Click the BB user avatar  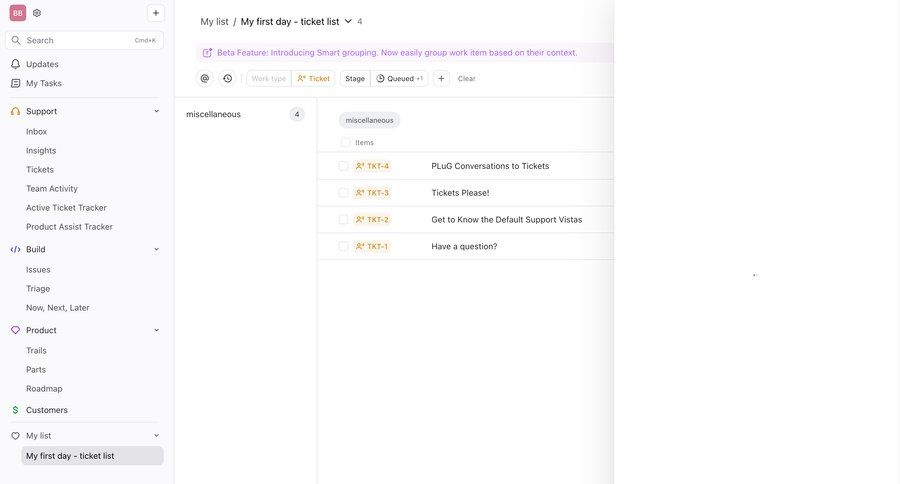(x=18, y=13)
